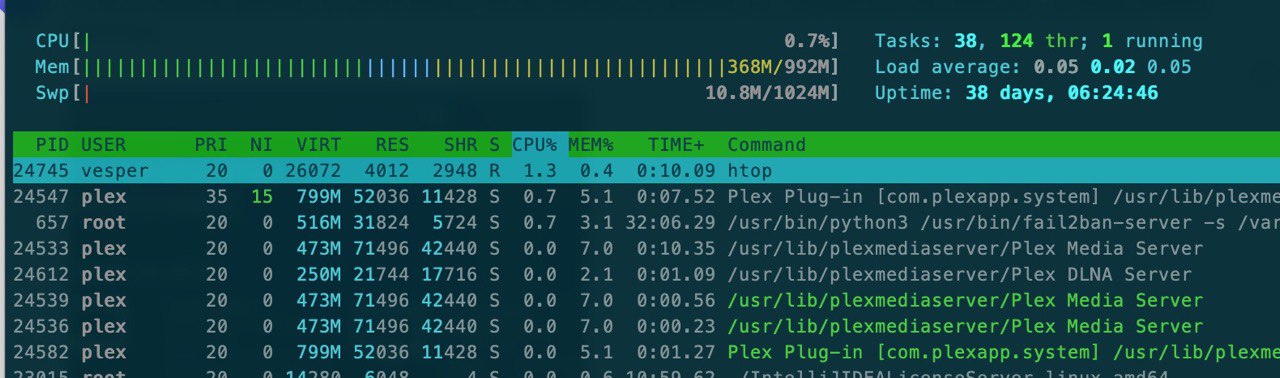Click root user in fail2ban row
This screenshot has width=1280, height=378.
pyautogui.click(x=103, y=223)
